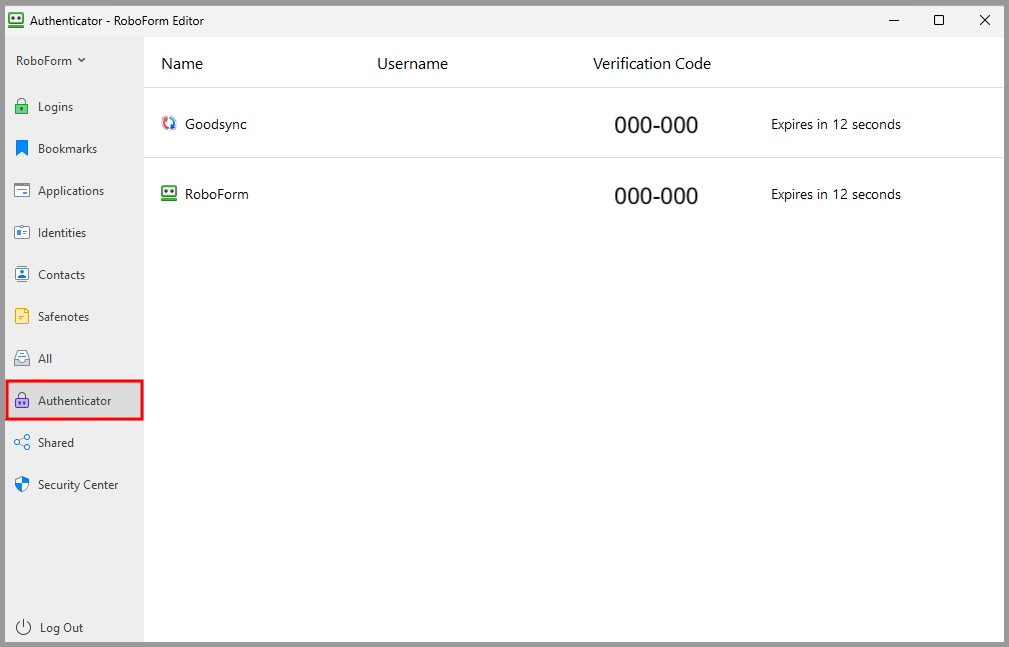Viewport: 1009px width, 647px height.
Task: Click Goodsync 'Expires in 12 seconds' text
Action: pos(836,124)
